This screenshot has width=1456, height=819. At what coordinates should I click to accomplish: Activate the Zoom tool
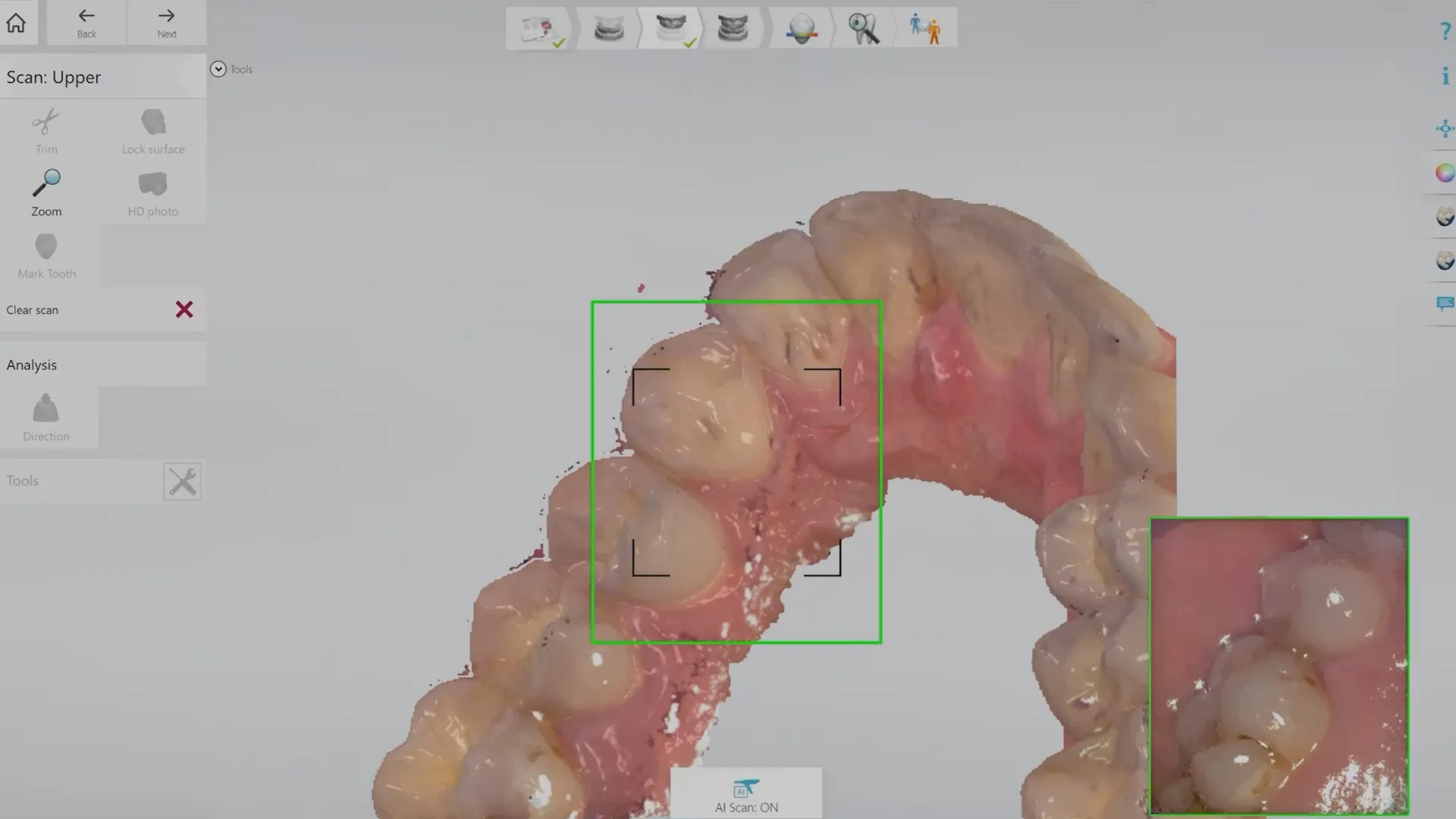click(45, 193)
